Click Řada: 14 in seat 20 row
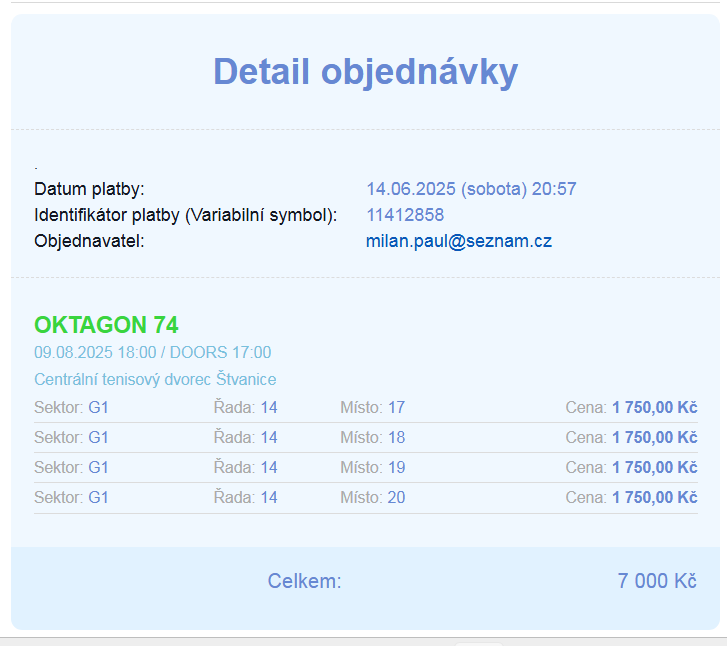Image resolution: width=727 pixels, height=646 pixels. (245, 498)
